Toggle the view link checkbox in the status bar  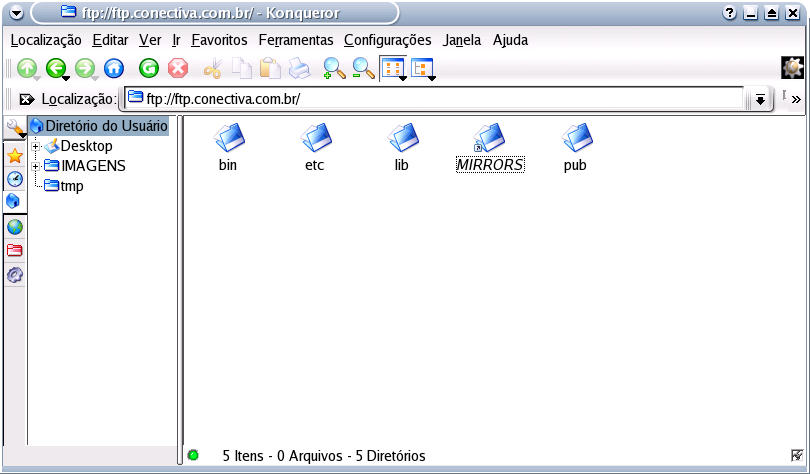pos(797,455)
